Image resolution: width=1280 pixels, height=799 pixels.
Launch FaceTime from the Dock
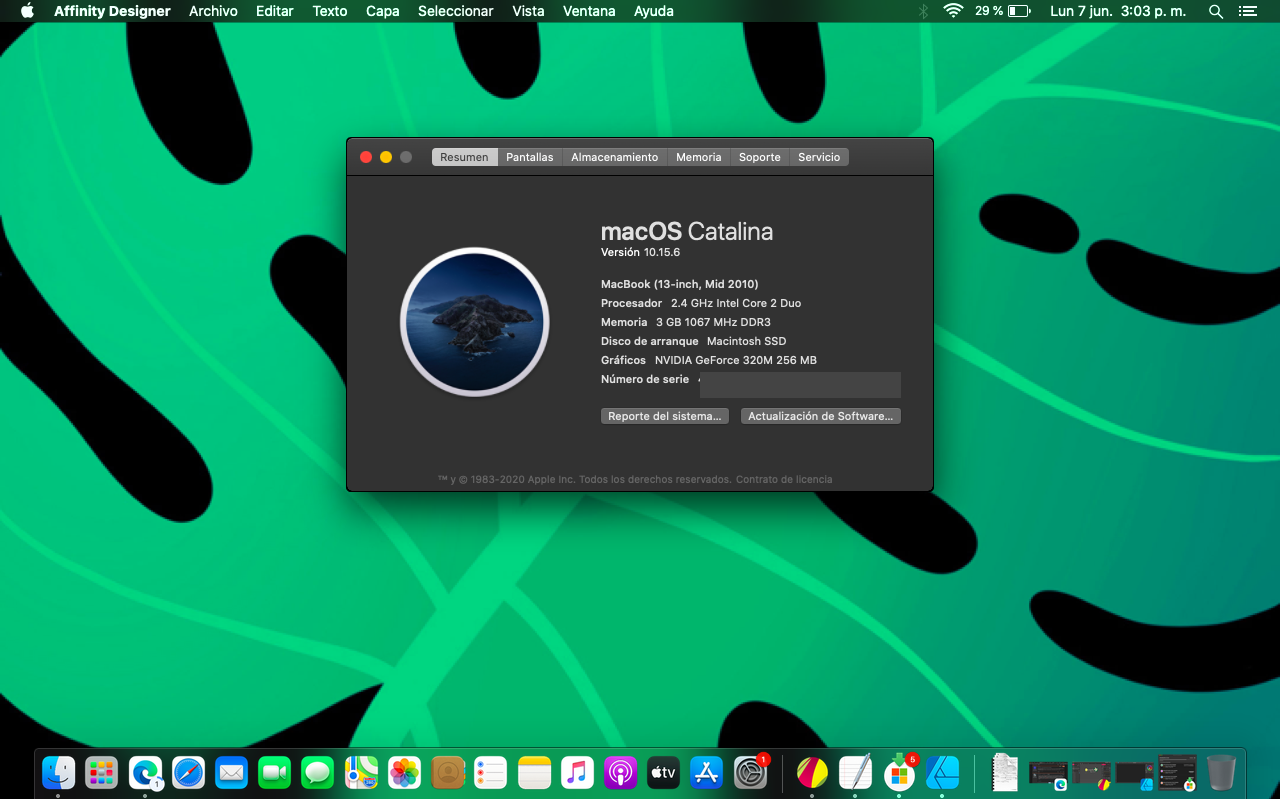[x=274, y=772]
